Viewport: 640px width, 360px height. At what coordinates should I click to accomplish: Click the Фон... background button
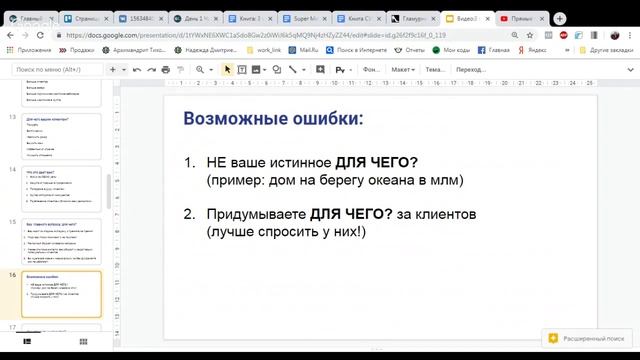(x=371, y=70)
